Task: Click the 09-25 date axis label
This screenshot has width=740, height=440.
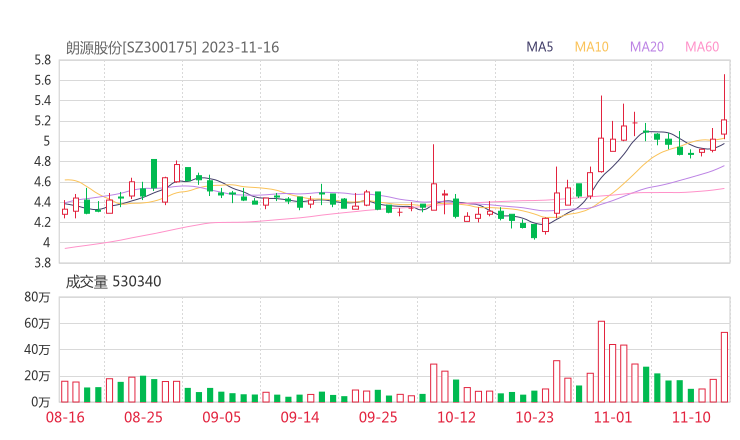Action: [x=378, y=417]
